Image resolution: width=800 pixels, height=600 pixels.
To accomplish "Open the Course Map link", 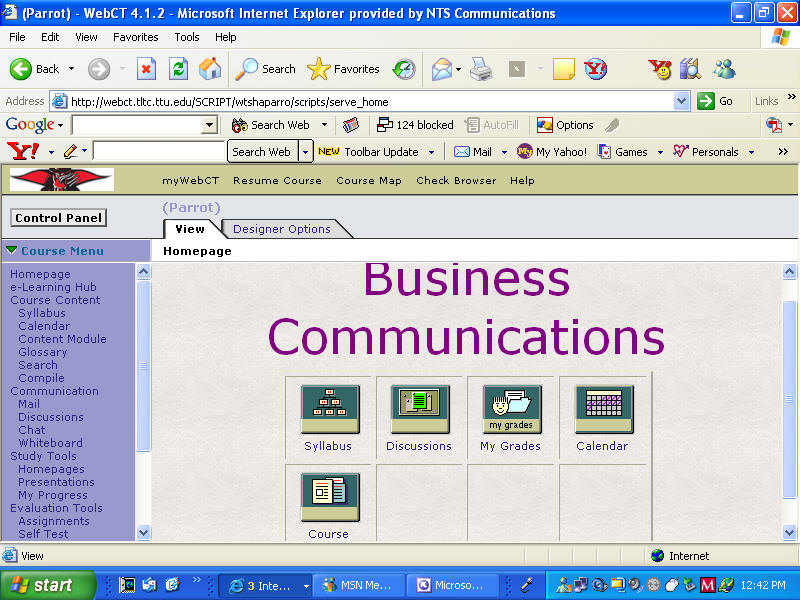I will (369, 181).
